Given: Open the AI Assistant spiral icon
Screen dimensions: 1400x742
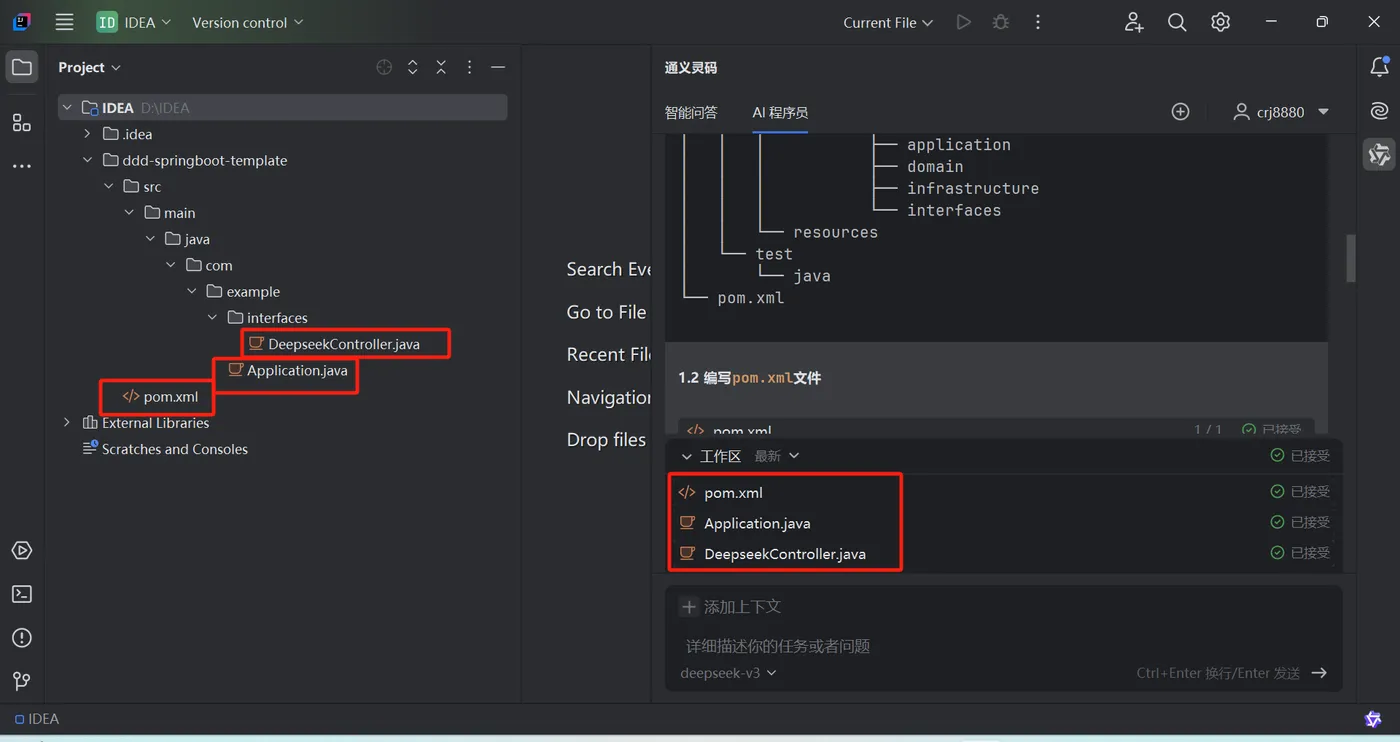Looking at the screenshot, I should click(x=1380, y=111).
